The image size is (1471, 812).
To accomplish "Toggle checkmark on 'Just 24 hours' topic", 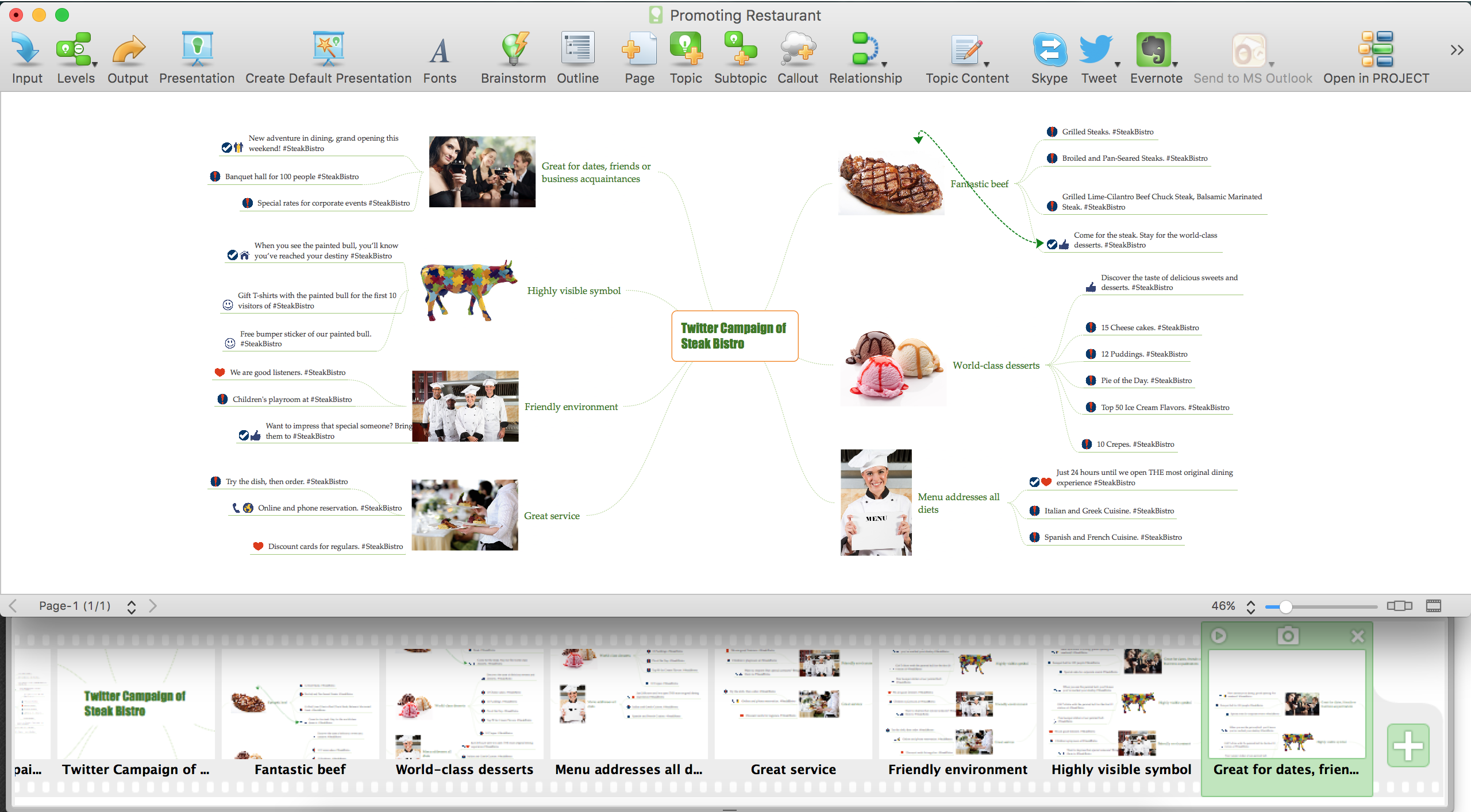I will coord(1034,482).
